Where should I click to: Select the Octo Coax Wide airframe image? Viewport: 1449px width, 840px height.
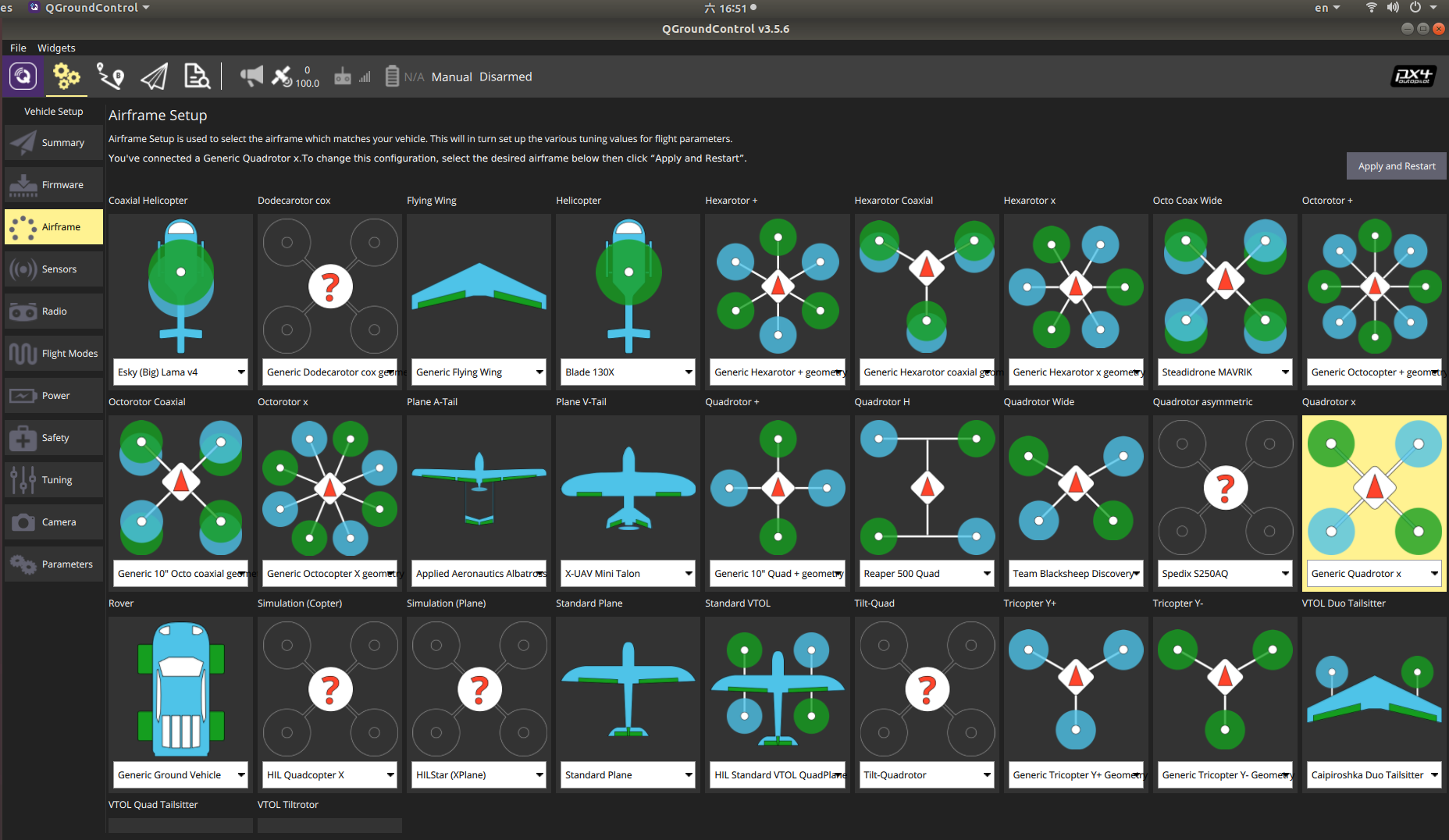click(1225, 285)
